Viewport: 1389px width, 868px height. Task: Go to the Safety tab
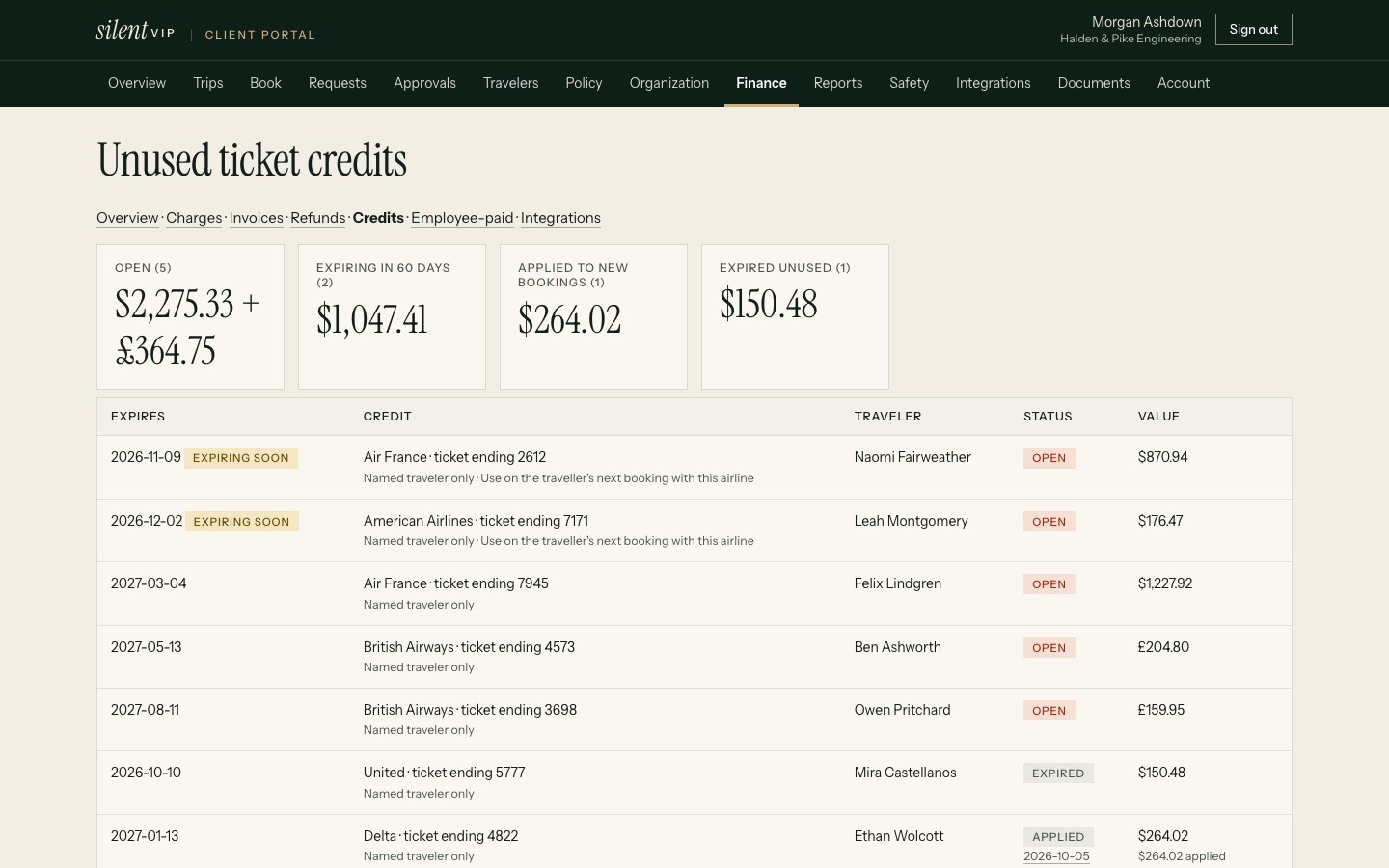909,83
